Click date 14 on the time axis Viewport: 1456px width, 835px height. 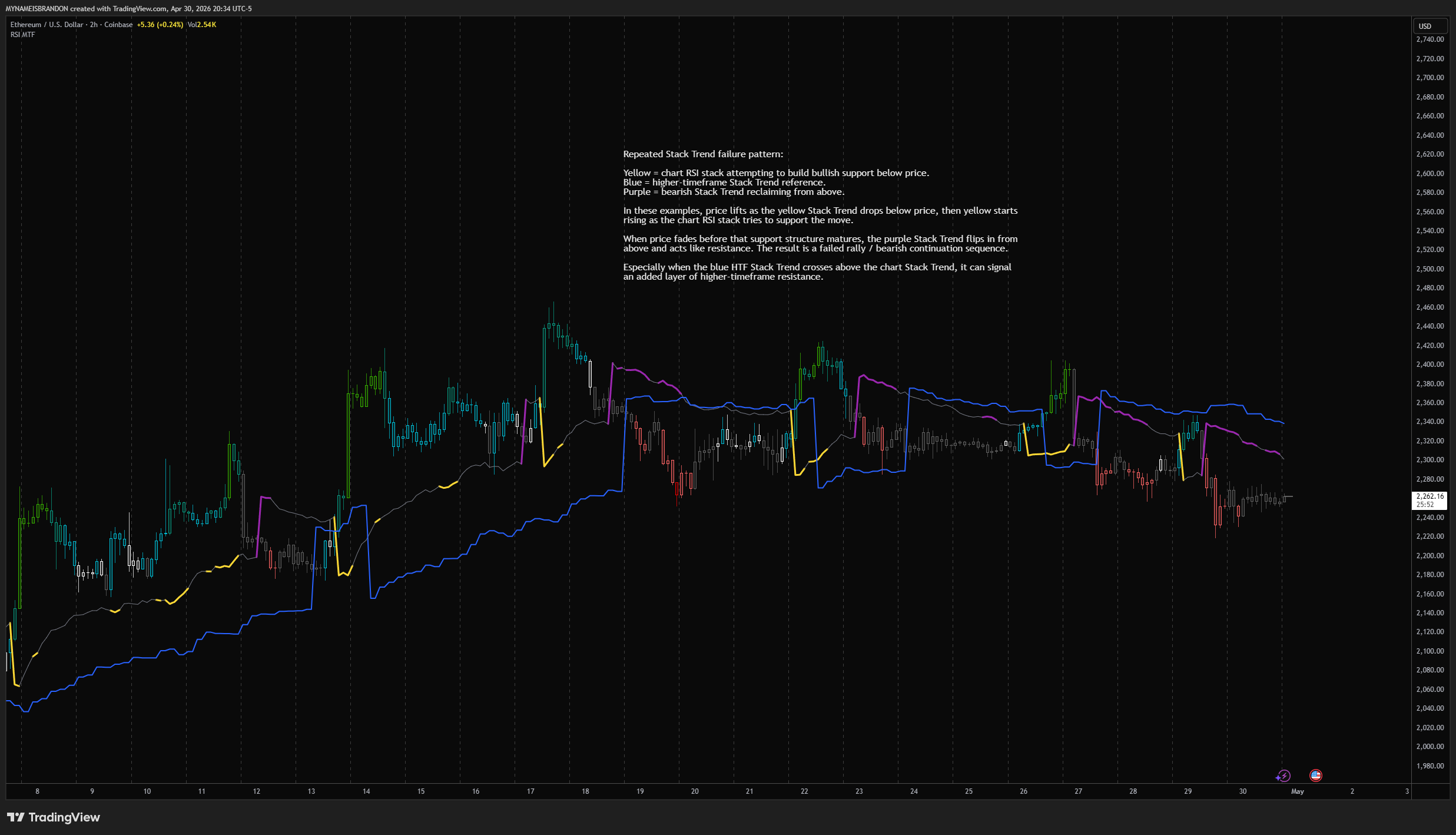coord(366,791)
